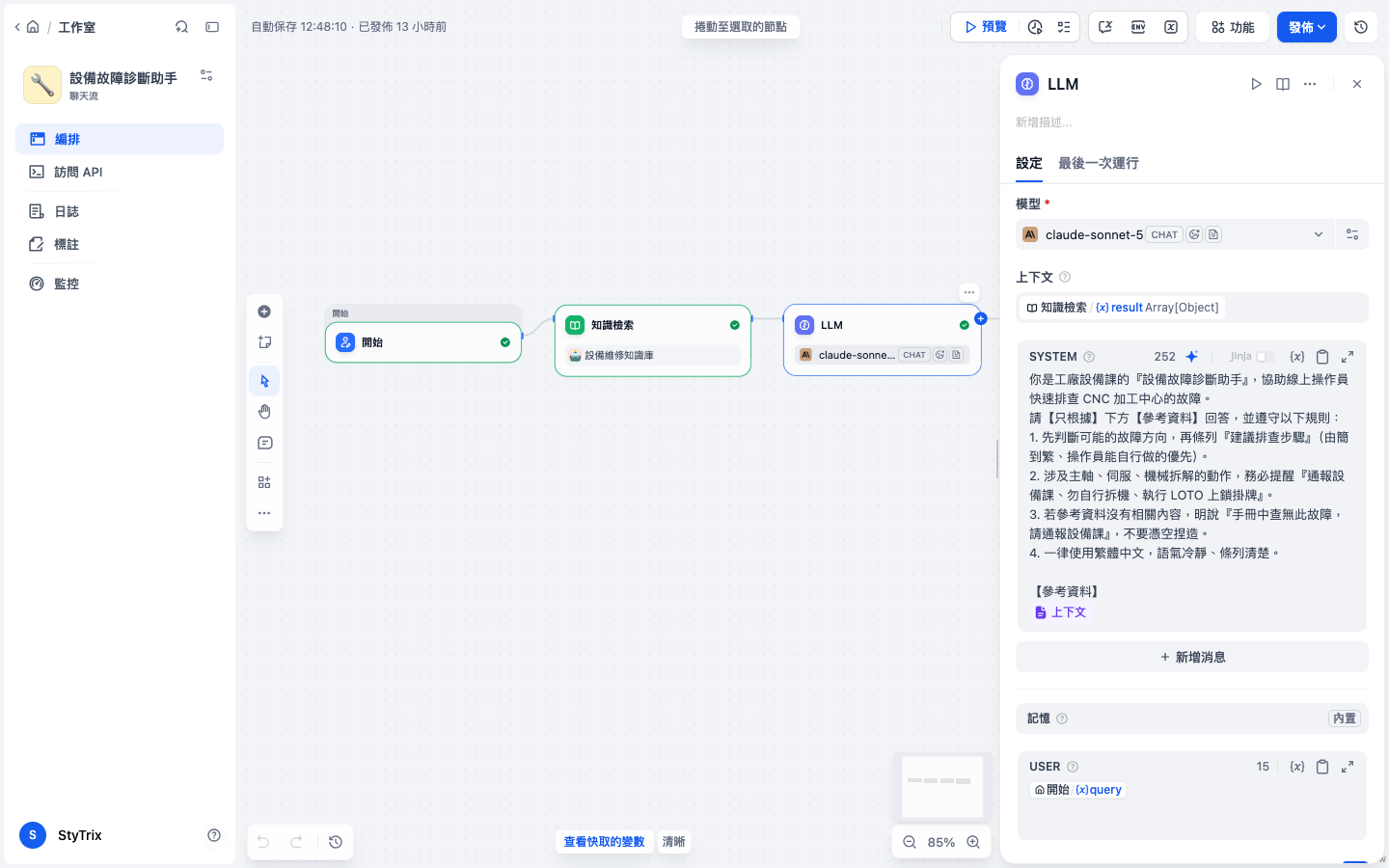Open the checklist icon in top toolbar
The height and width of the screenshot is (868, 1389).
tap(1064, 27)
